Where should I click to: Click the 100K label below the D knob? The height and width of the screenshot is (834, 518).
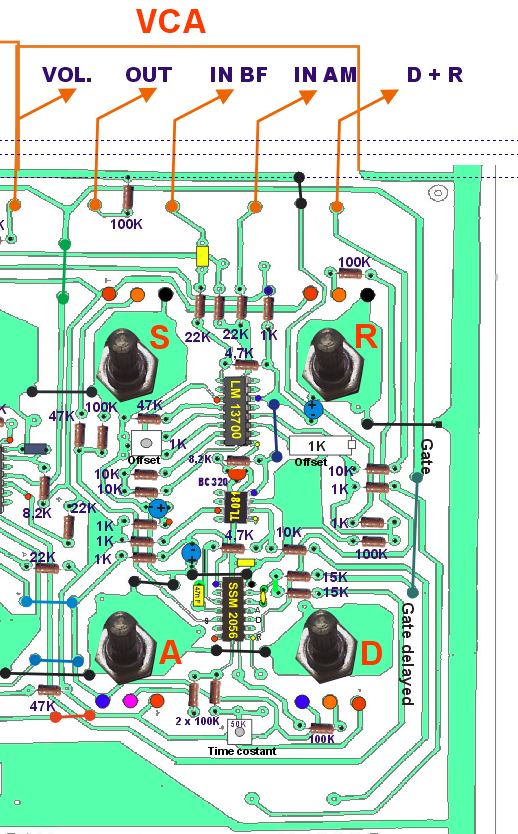click(322, 739)
